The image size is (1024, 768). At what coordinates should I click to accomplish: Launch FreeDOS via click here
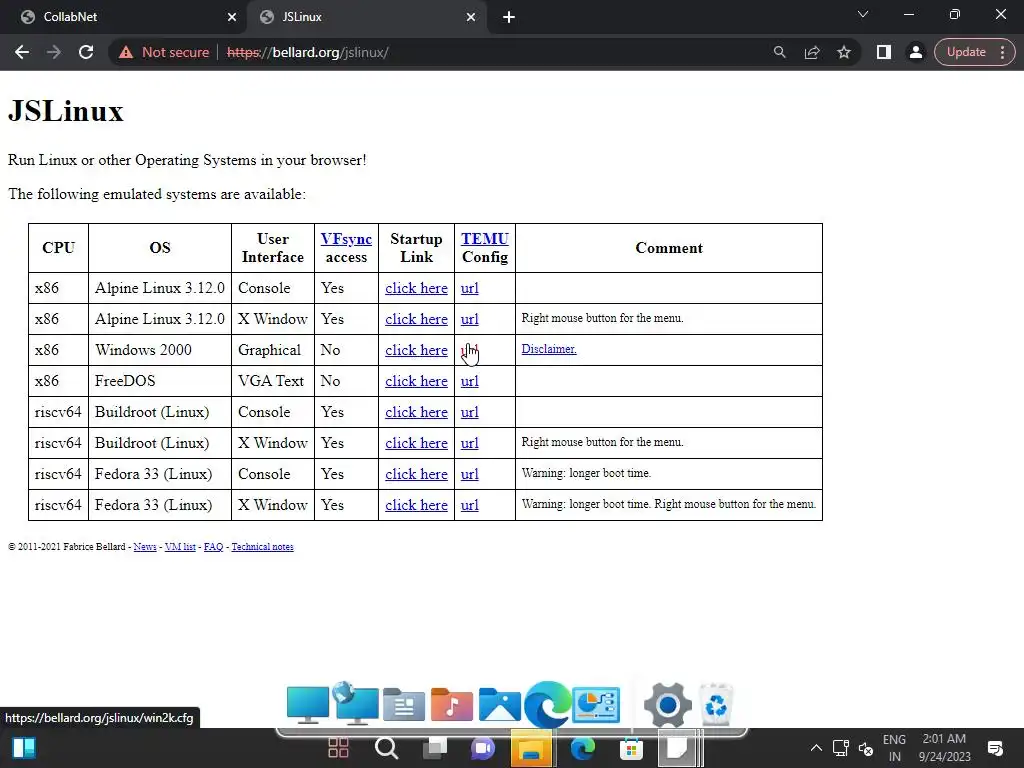click(416, 381)
